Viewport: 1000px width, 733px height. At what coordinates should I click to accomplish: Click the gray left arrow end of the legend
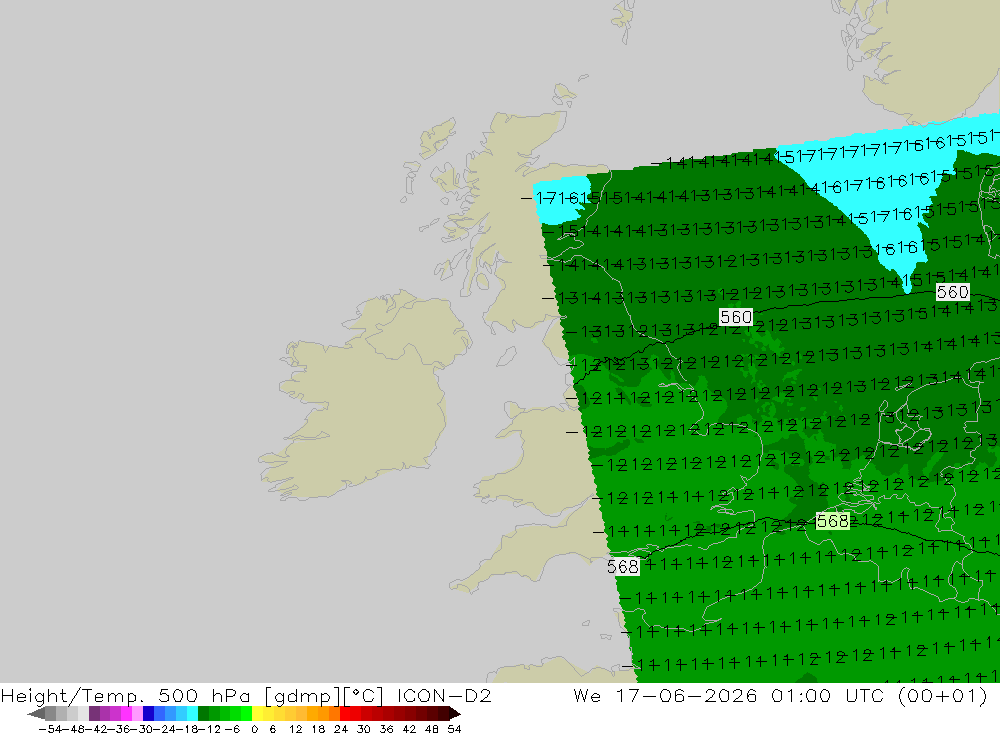[x=36, y=713]
